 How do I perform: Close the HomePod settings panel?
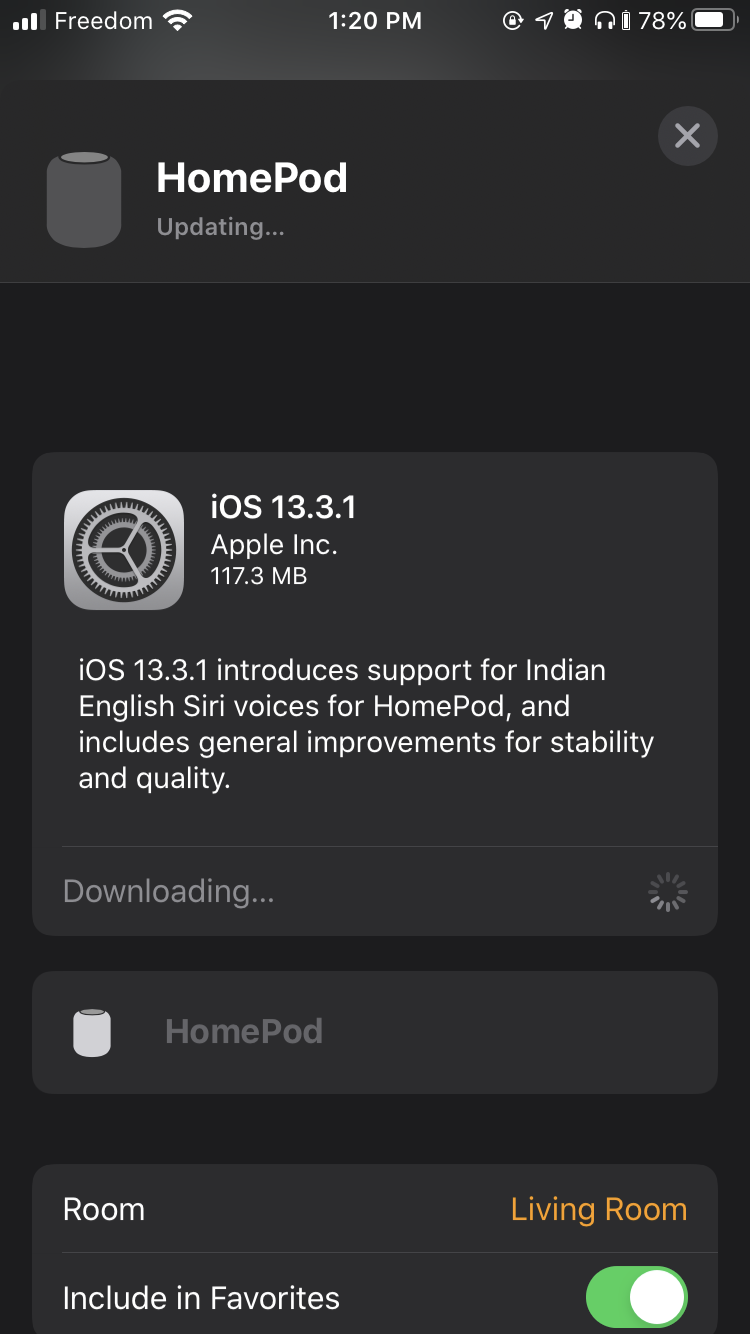point(687,135)
